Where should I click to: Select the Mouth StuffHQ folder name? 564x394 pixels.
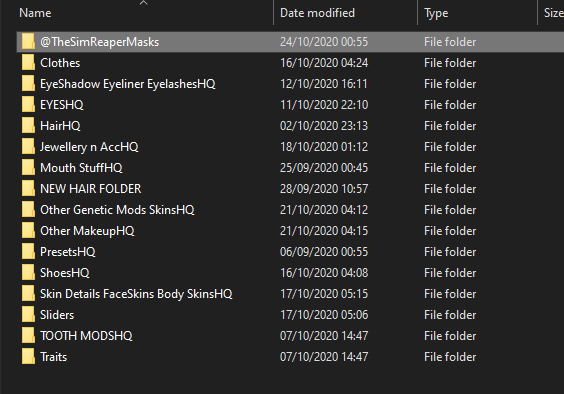point(81,168)
